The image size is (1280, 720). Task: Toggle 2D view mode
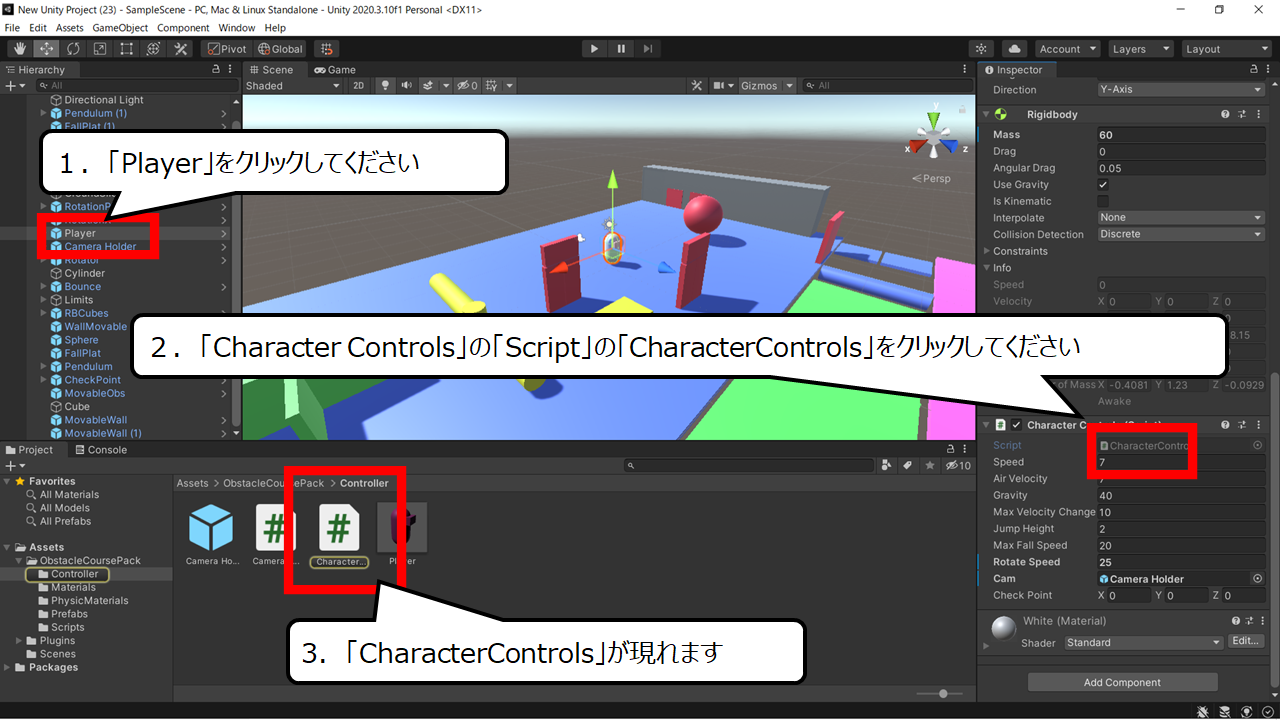pyautogui.click(x=359, y=86)
